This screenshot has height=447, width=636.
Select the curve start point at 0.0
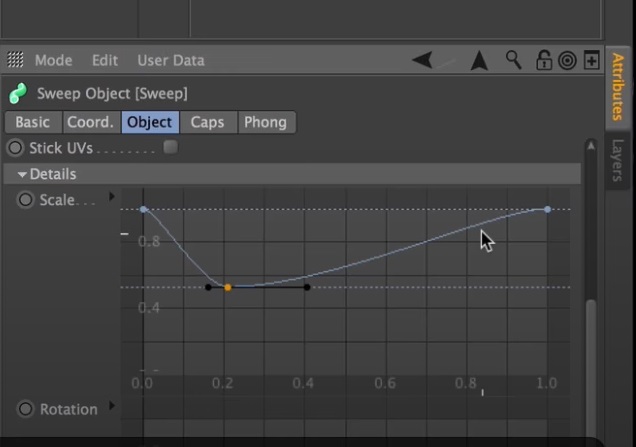click(143, 209)
